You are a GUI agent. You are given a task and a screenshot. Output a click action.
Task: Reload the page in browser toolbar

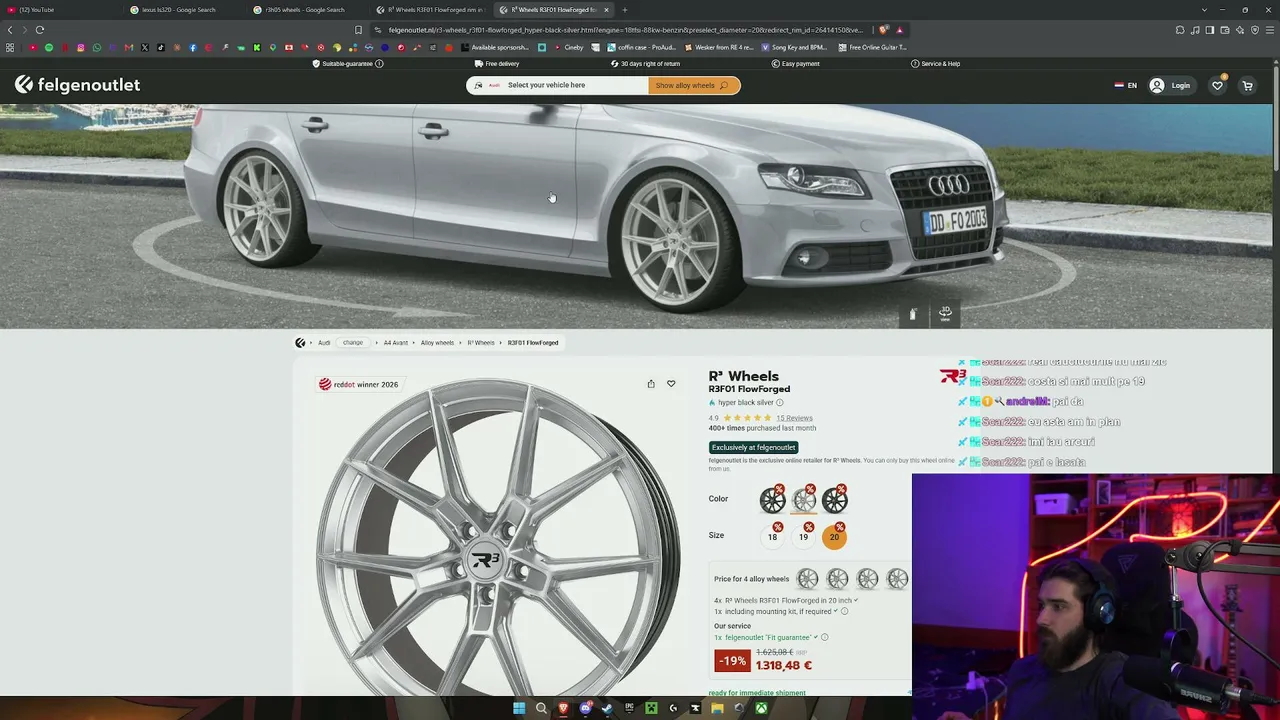[x=40, y=30]
